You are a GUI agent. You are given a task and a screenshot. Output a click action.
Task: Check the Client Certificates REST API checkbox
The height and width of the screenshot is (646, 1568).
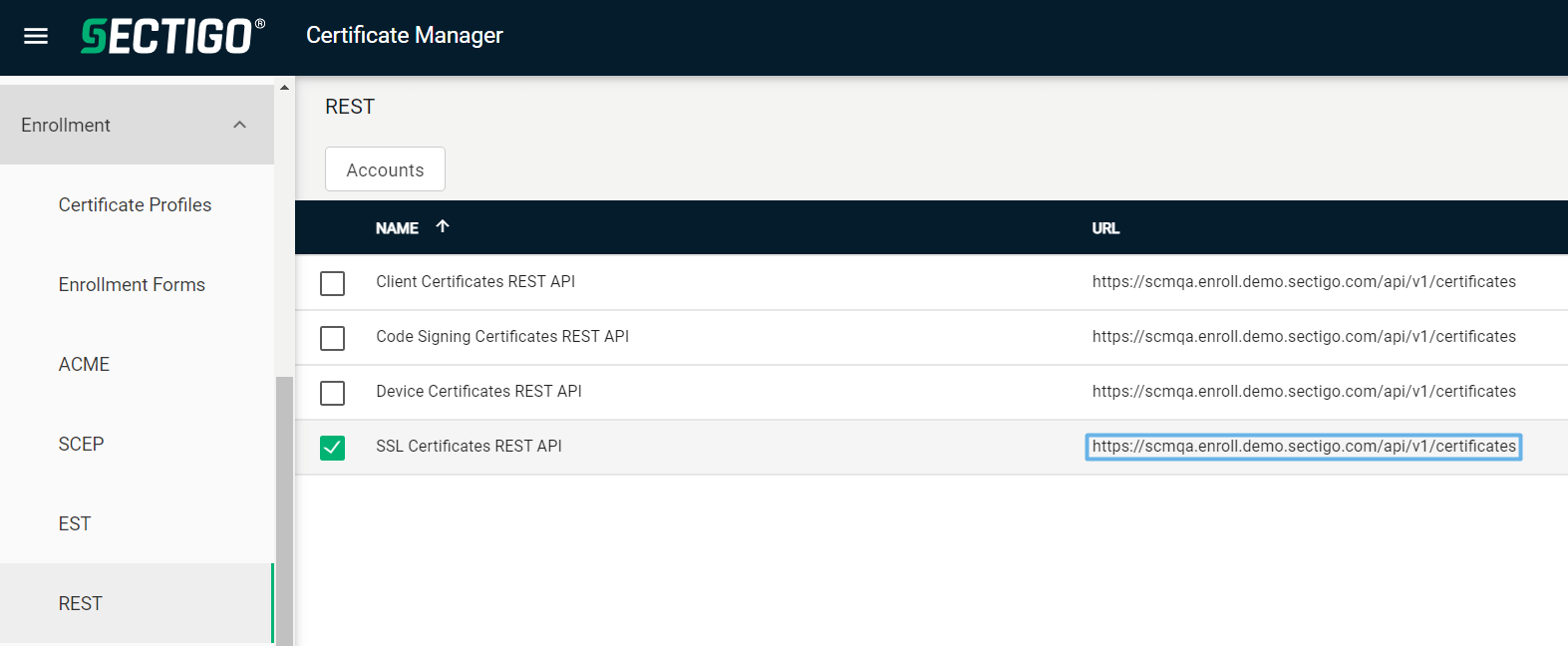click(x=332, y=283)
